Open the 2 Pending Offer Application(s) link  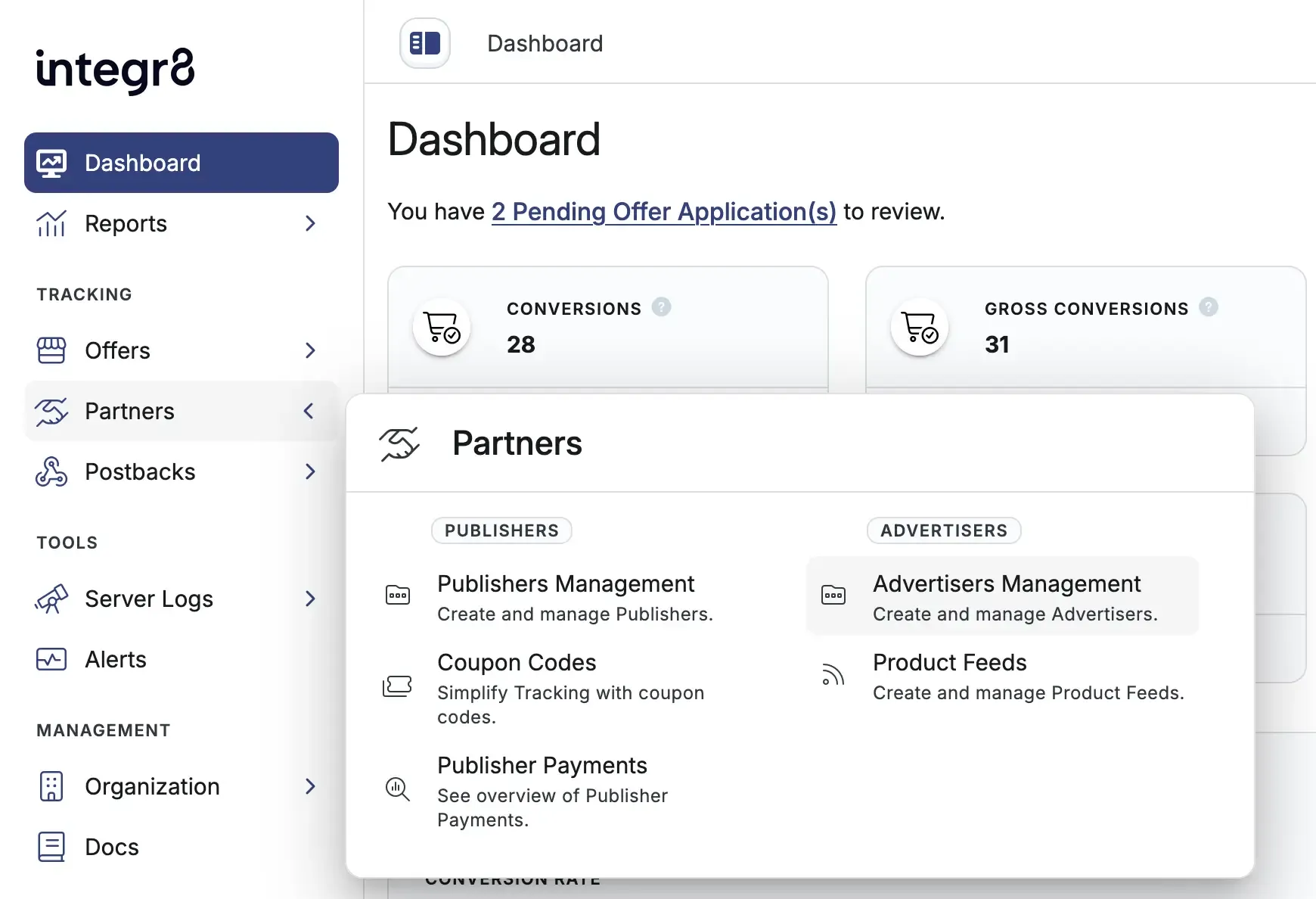point(664,212)
